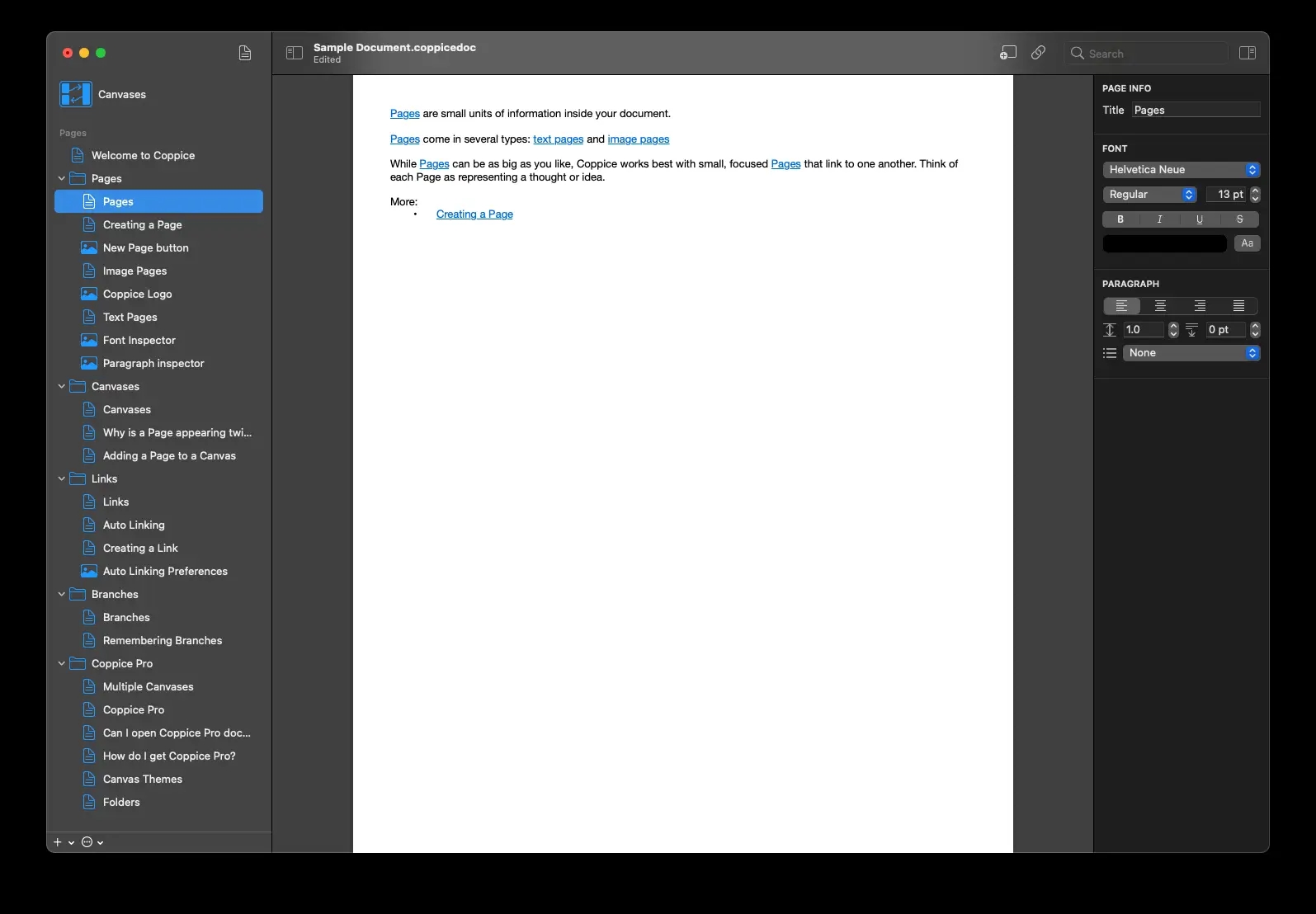The width and height of the screenshot is (1316, 914).
Task: Select the "Auto Linking" page in sidebar
Action: [x=158, y=525]
